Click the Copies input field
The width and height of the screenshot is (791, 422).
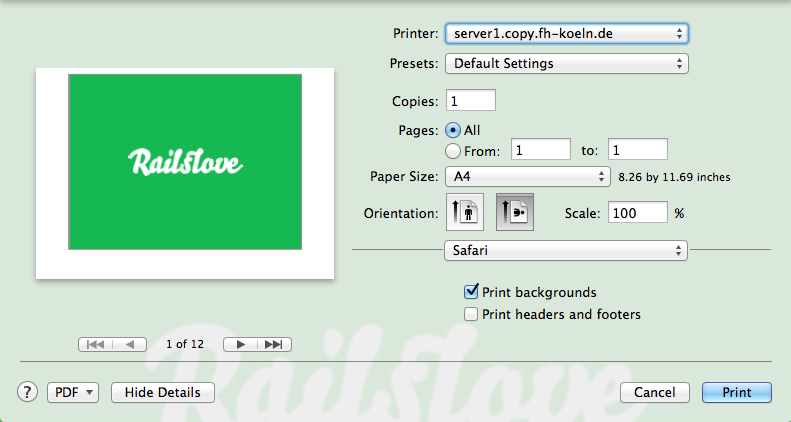pyautogui.click(x=471, y=100)
